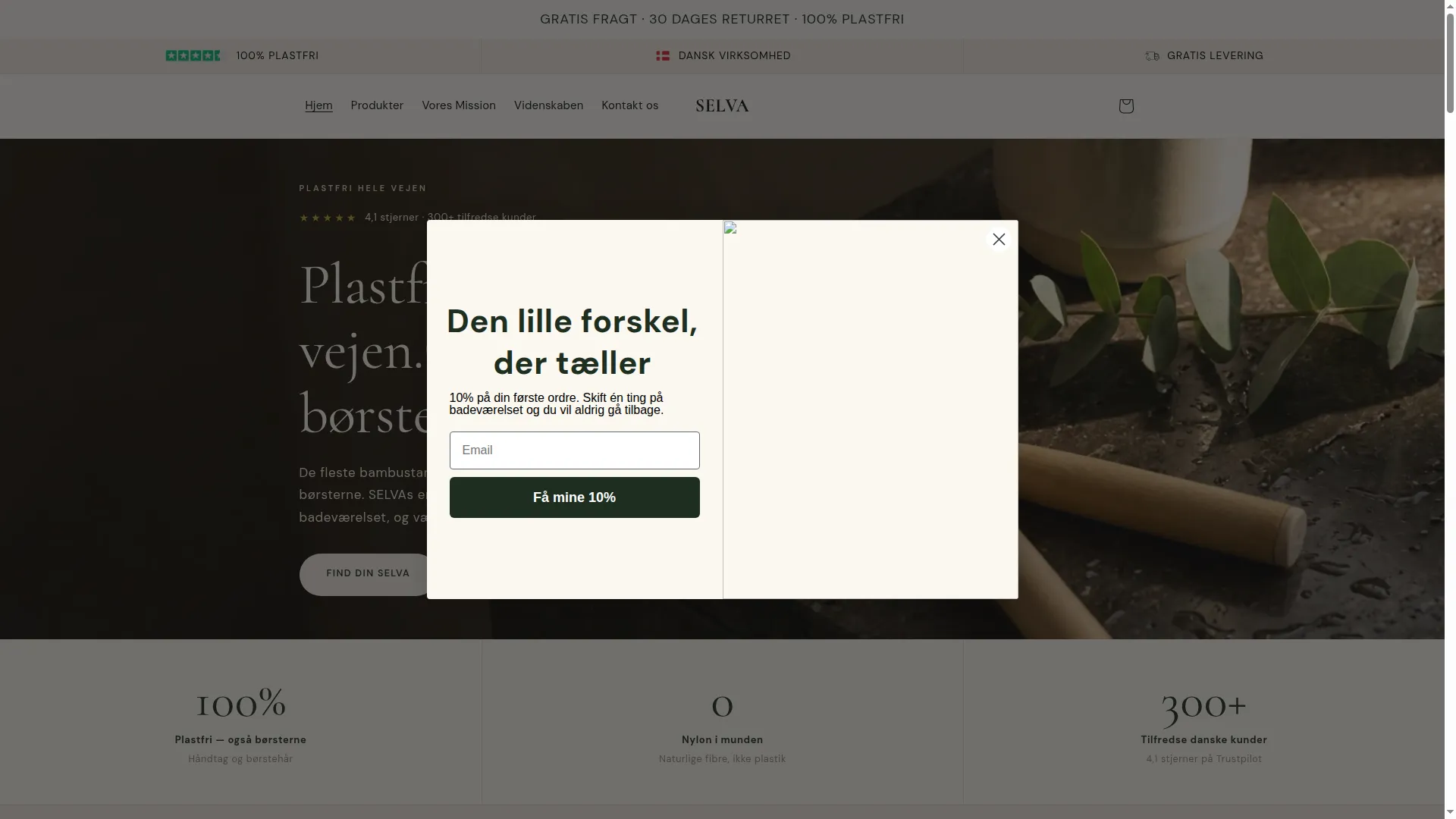Go to the Hjem menu item

pyautogui.click(x=318, y=105)
